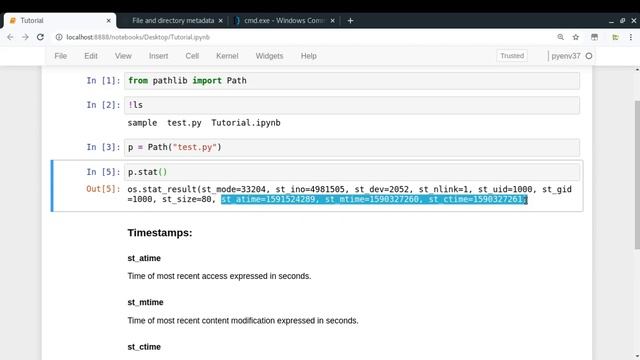Click the green extension icon in browser toolbar
640x360 pixels.
(615, 37)
